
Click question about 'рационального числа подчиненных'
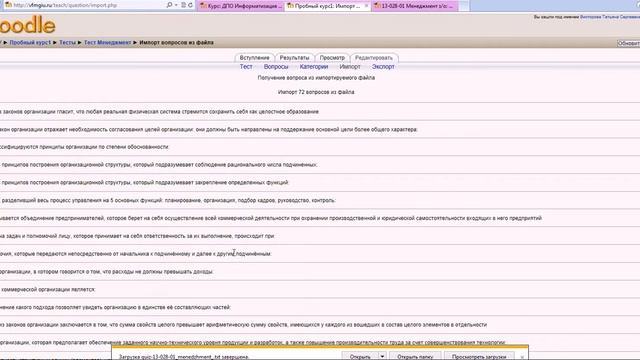pyautogui.click(x=159, y=165)
